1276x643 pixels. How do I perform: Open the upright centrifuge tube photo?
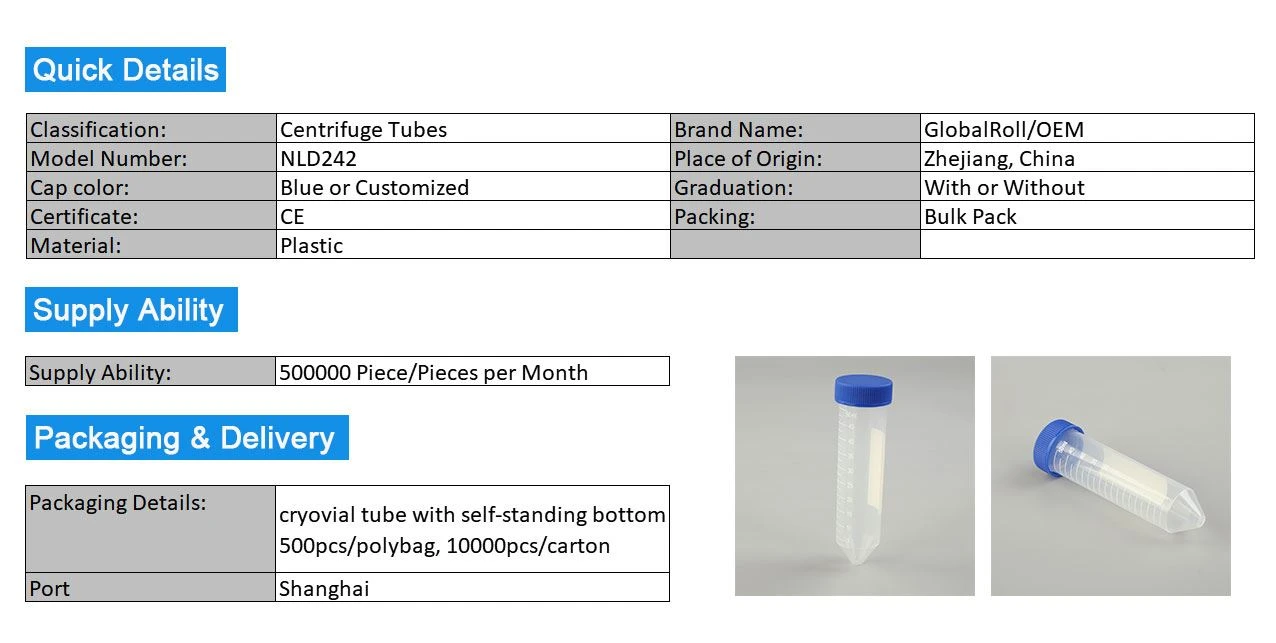(855, 476)
